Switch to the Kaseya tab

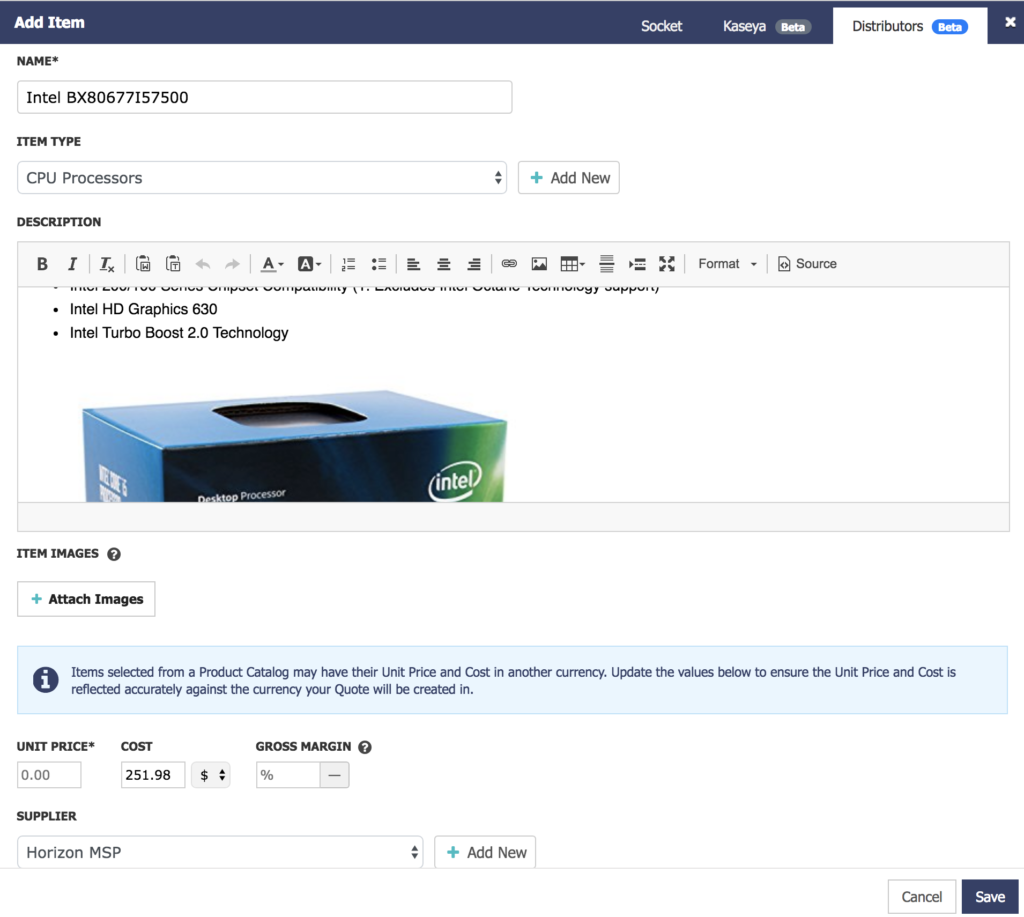pyautogui.click(x=767, y=26)
